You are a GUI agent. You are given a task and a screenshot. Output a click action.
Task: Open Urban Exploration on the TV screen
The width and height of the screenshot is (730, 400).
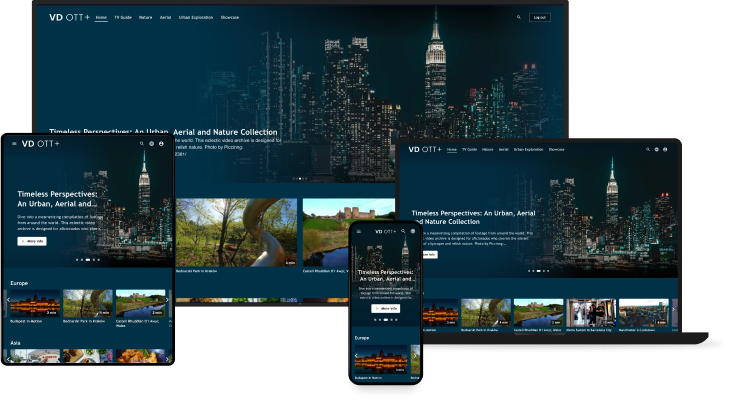196,17
